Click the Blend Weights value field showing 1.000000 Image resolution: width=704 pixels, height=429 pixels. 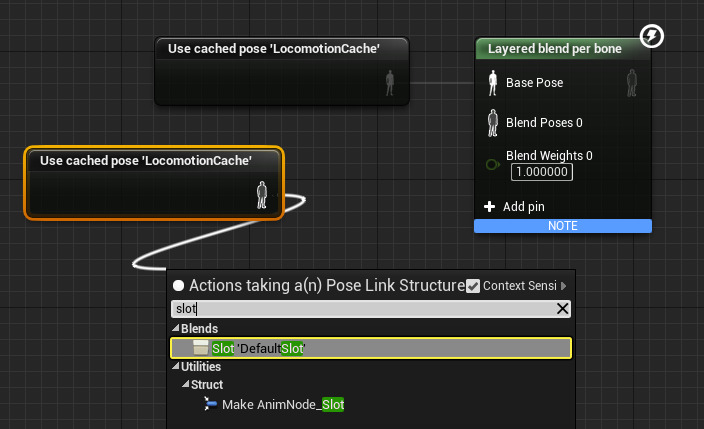[541, 172]
